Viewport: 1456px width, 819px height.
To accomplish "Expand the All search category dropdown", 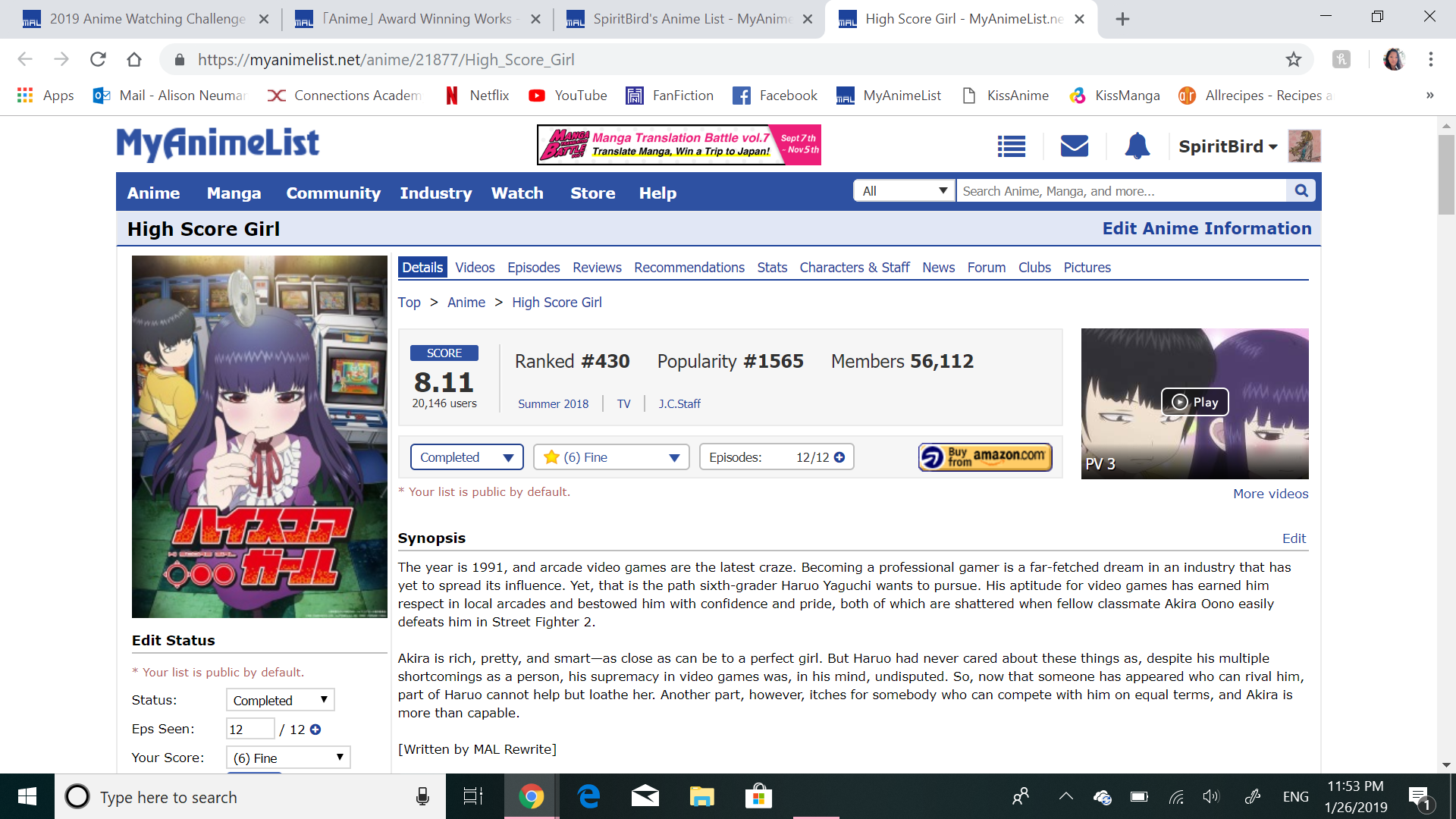I will [904, 191].
